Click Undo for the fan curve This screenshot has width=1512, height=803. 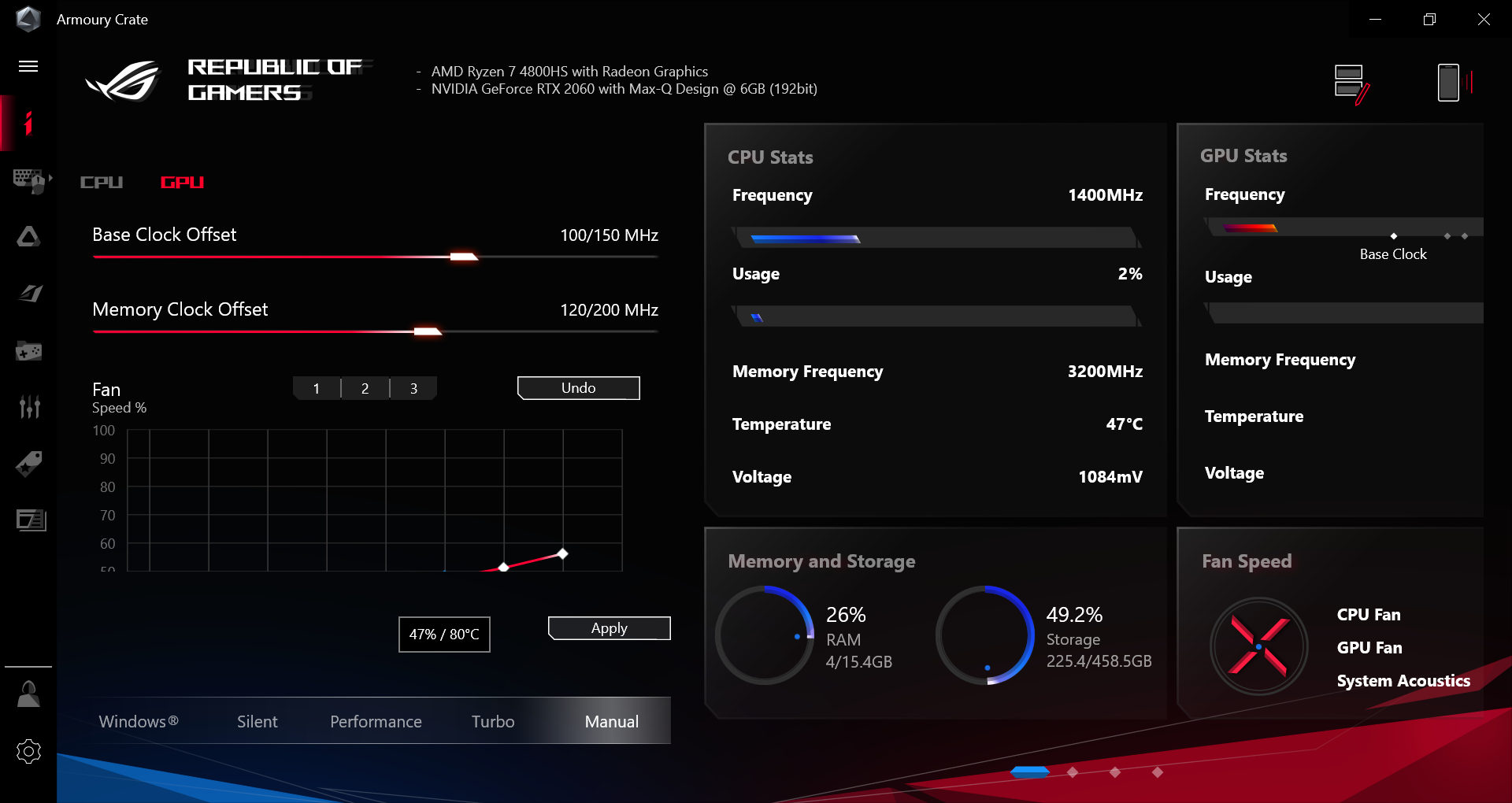578,388
